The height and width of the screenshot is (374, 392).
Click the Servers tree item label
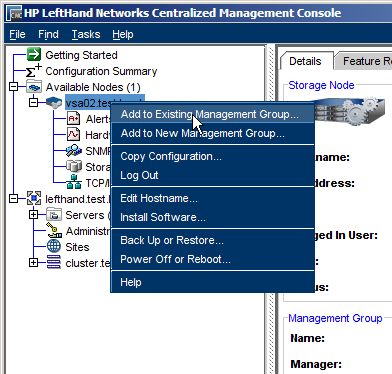[x=85, y=215]
